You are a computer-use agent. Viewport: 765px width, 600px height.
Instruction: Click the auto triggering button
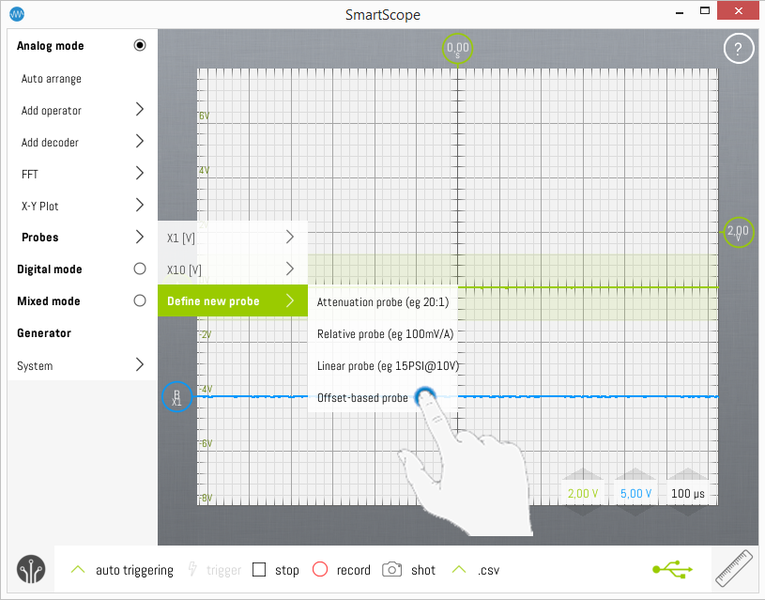point(121,570)
